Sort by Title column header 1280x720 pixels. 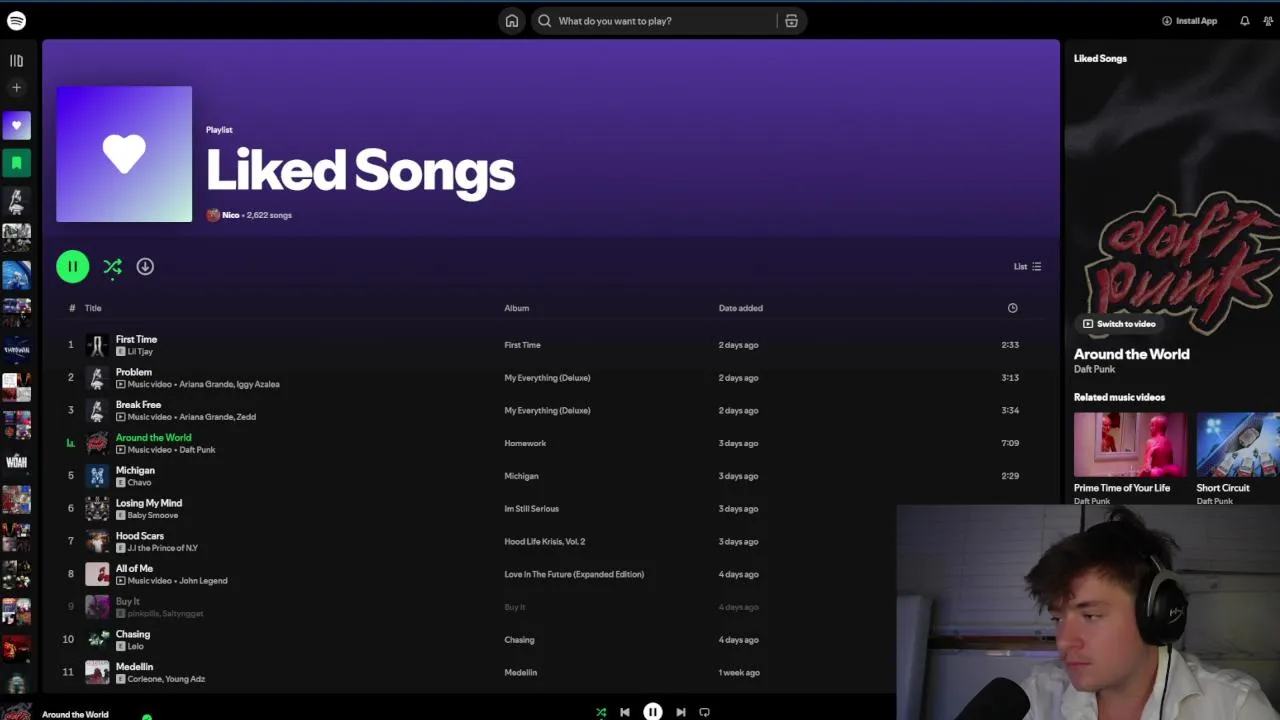(x=93, y=308)
